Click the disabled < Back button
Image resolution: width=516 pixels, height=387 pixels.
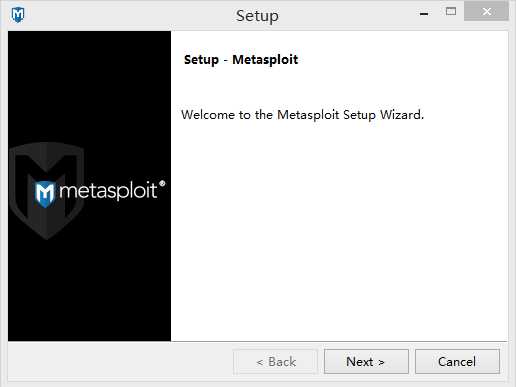pos(276,361)
